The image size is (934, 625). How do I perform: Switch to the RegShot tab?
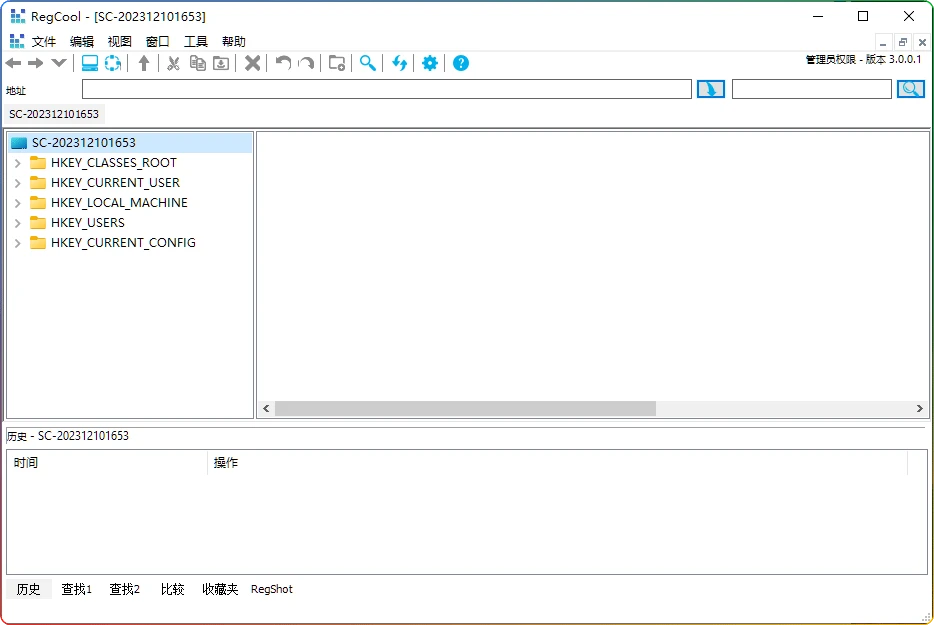coord(271,589)
